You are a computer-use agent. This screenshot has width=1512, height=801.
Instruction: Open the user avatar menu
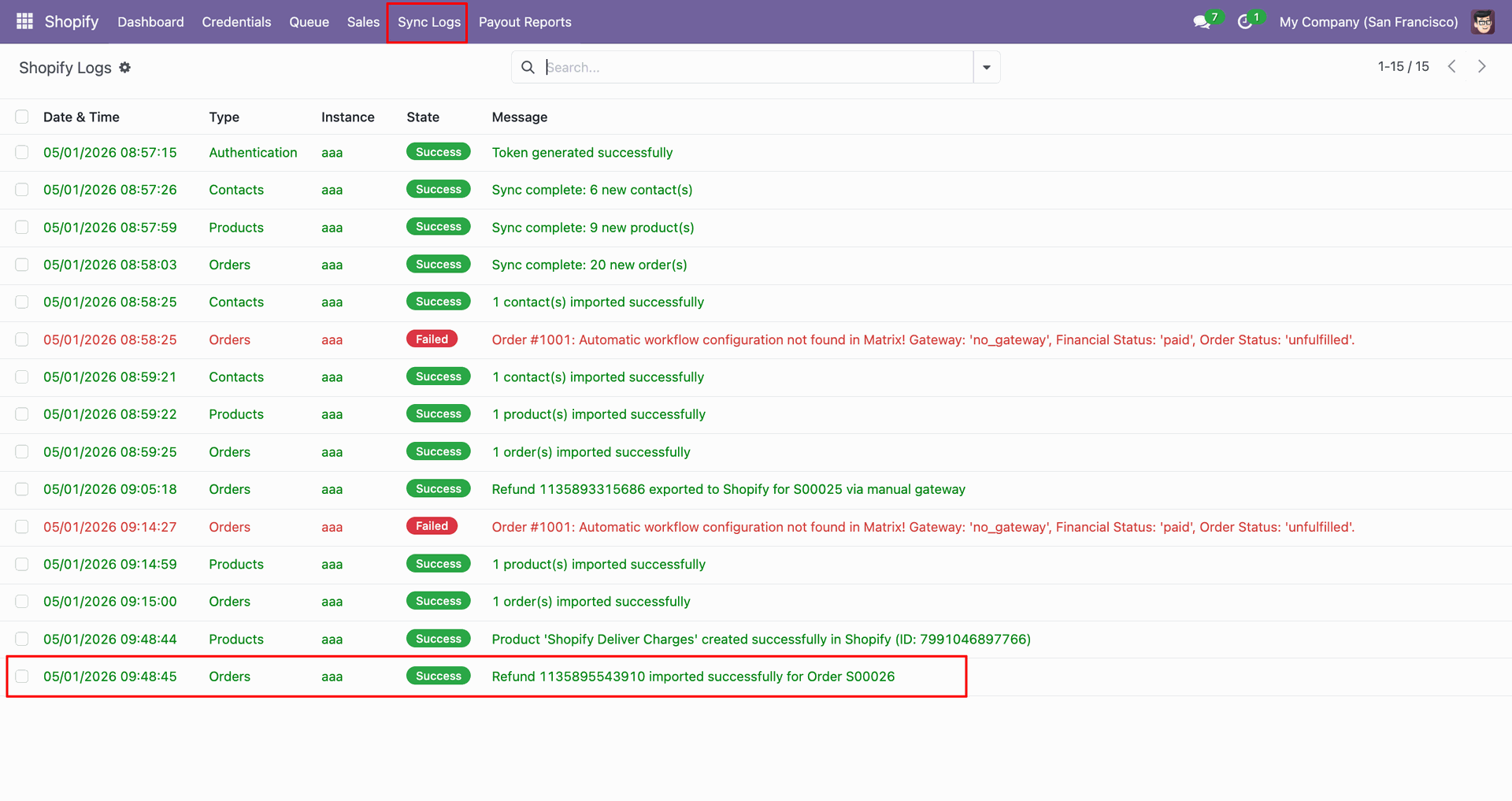(1483, 22)
